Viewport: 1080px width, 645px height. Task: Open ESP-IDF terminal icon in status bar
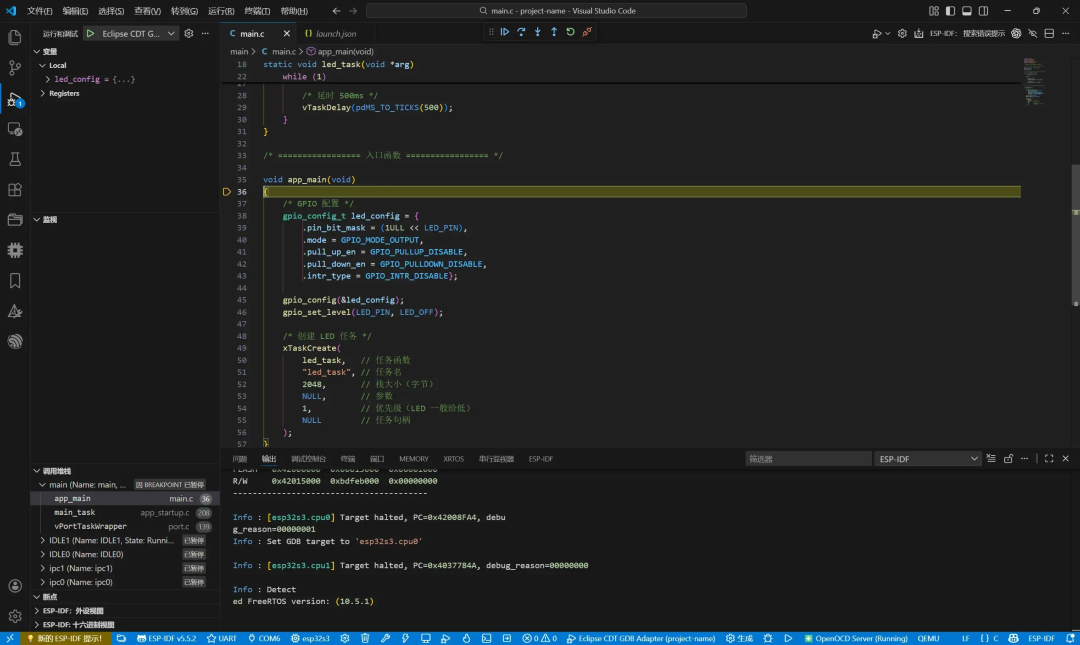pos(486,638)
